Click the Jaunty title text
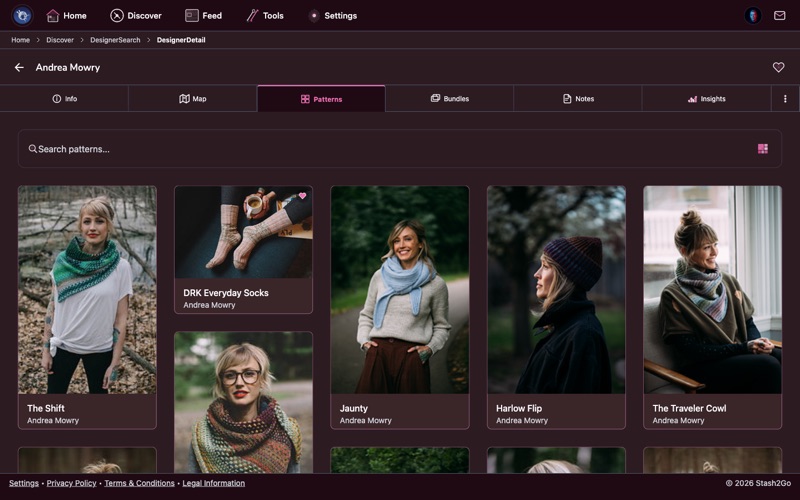This screenshot has width=800, height=500. (354, 408)
